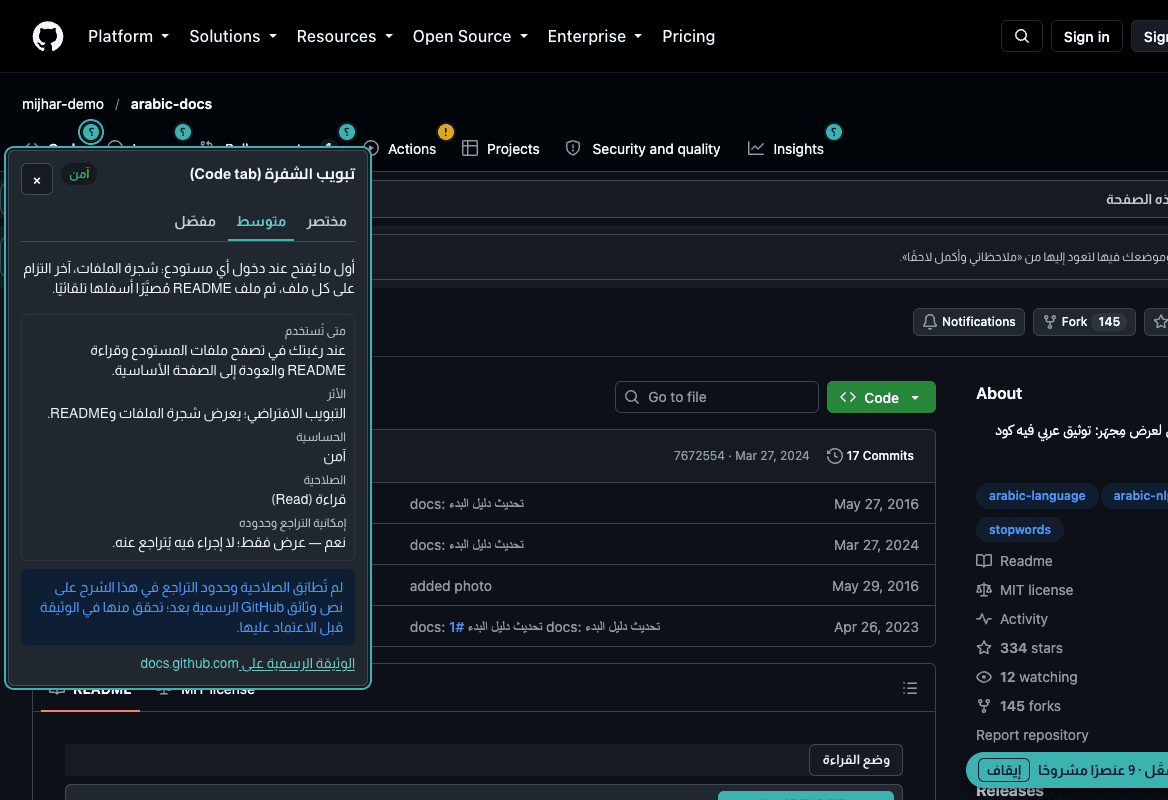
Task: Toggle reading mode with وضع القراءة button
Action: coord(856,760)
